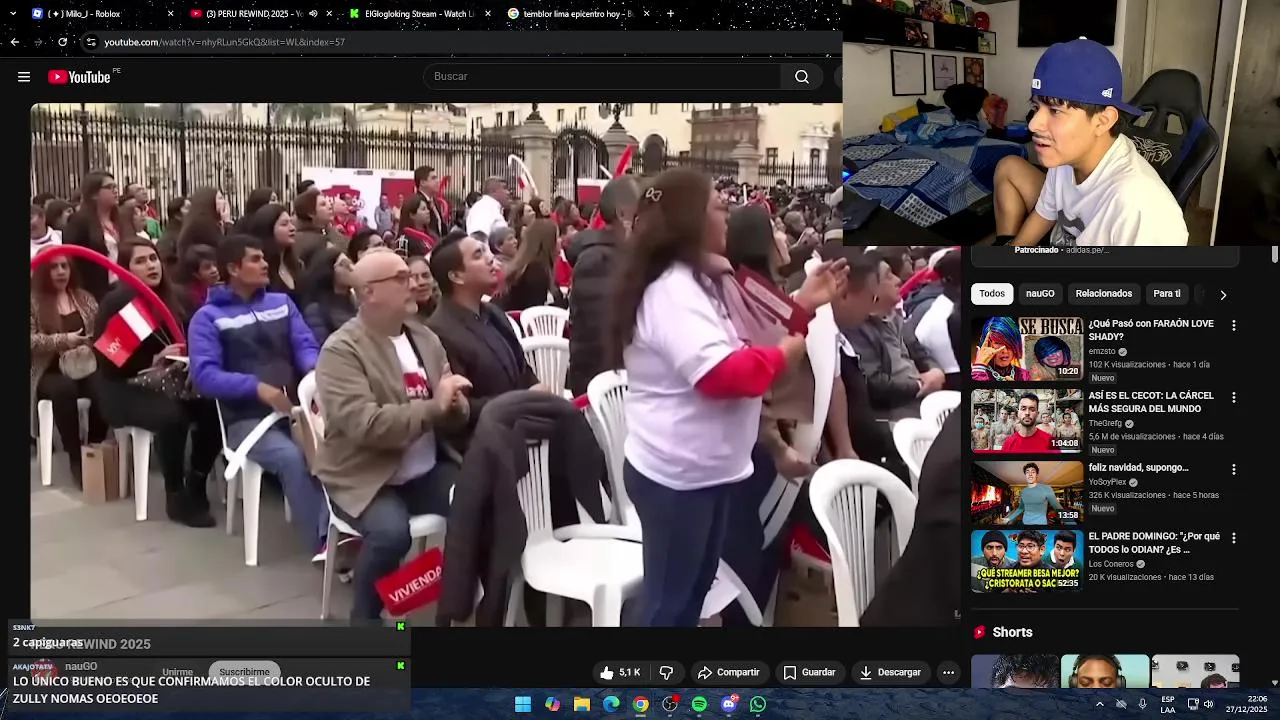The height and width of the screenshot is (720, 1280).
Task: Open options for El Padre Domingo video
Action: coord(1233,538)
